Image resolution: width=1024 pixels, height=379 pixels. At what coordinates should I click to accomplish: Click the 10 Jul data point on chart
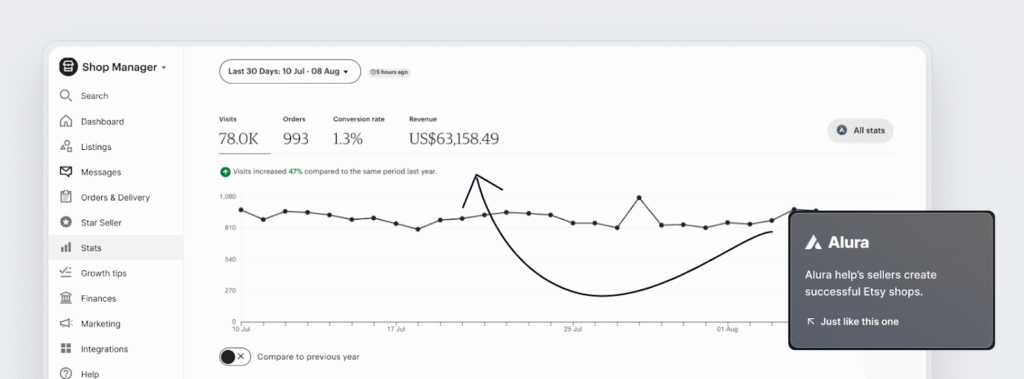(x=241, y=210)
